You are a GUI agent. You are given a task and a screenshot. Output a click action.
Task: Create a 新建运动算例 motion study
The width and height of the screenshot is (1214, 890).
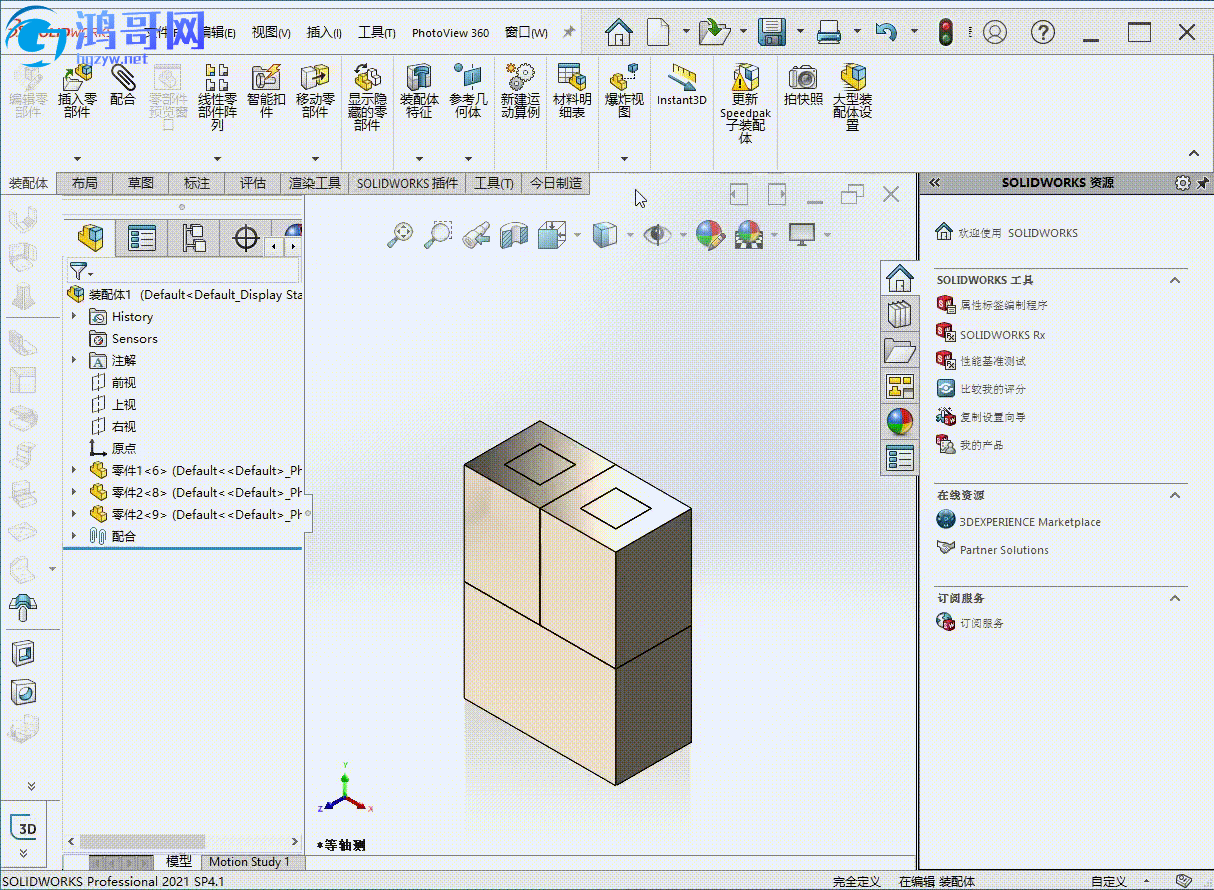520,91
